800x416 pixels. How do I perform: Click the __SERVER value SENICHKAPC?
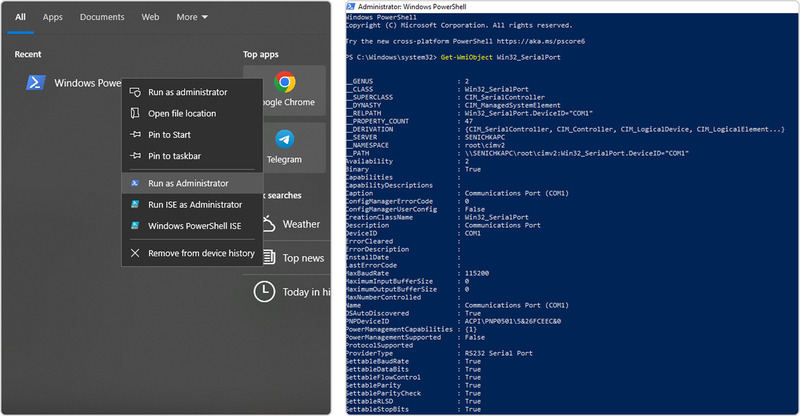pos(485,137)
